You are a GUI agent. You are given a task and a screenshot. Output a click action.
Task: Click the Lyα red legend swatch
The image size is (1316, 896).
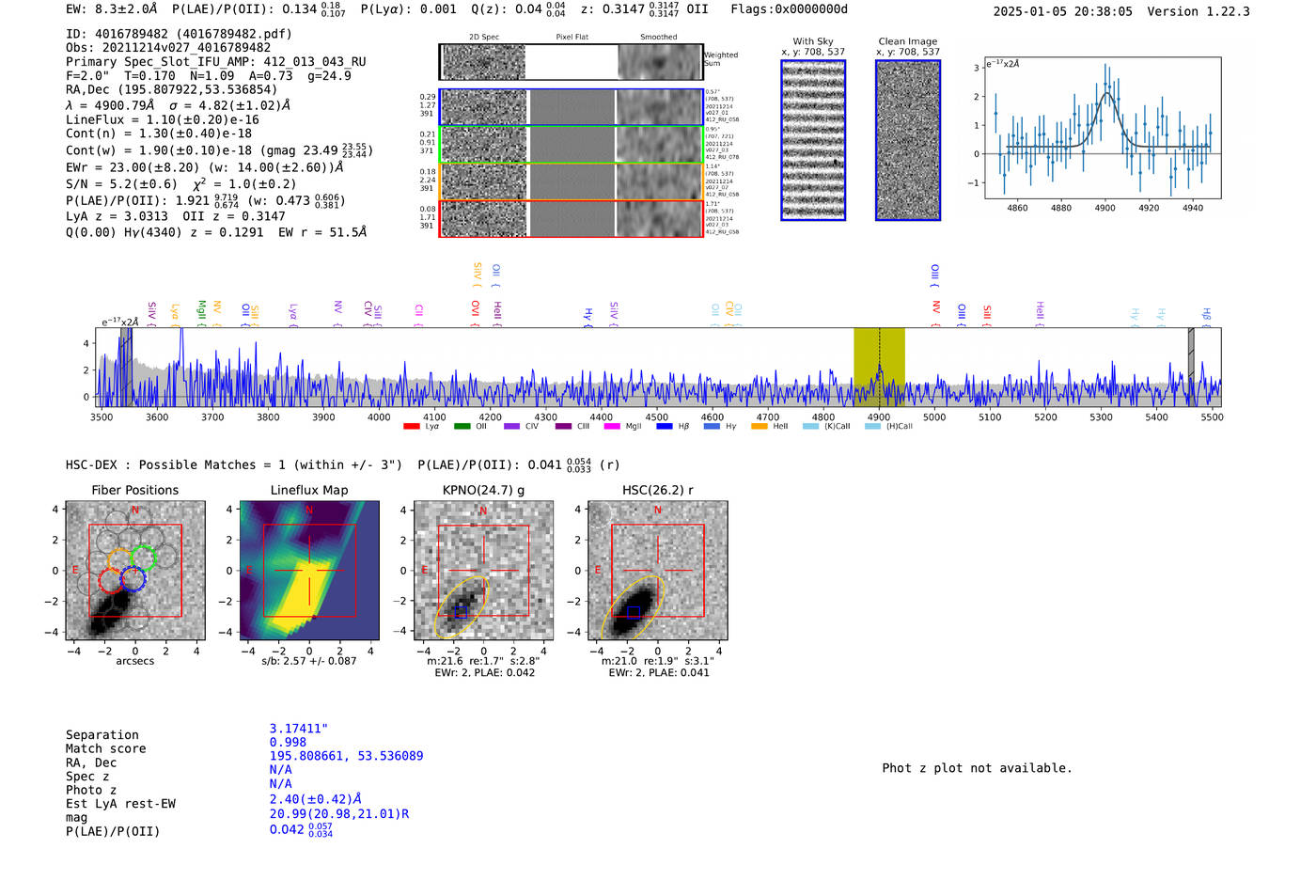click(411, 426)
